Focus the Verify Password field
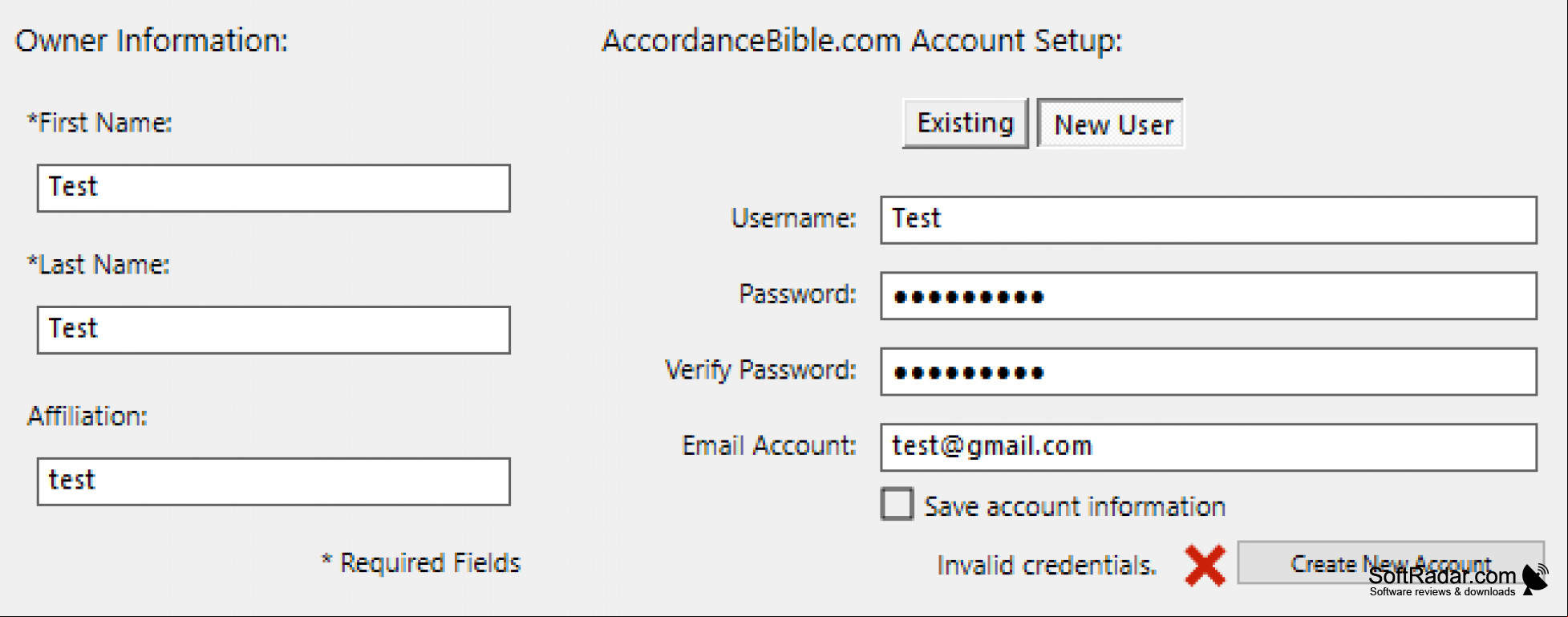 [x=1209, y=371]
